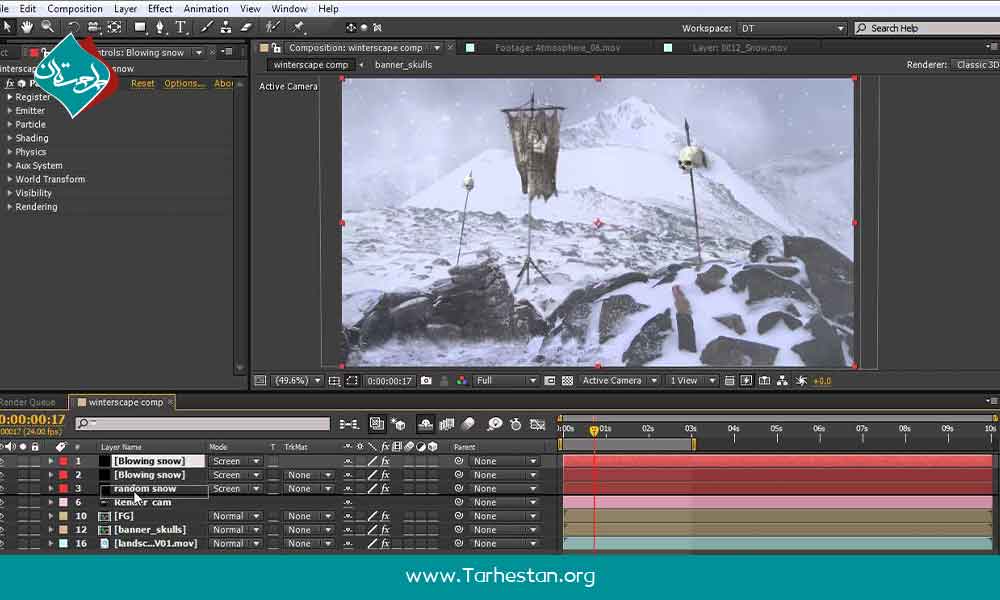Viewport: 1000px width, 600px height.
Task: Select the Clone Stamp tool
Action: 228,27
